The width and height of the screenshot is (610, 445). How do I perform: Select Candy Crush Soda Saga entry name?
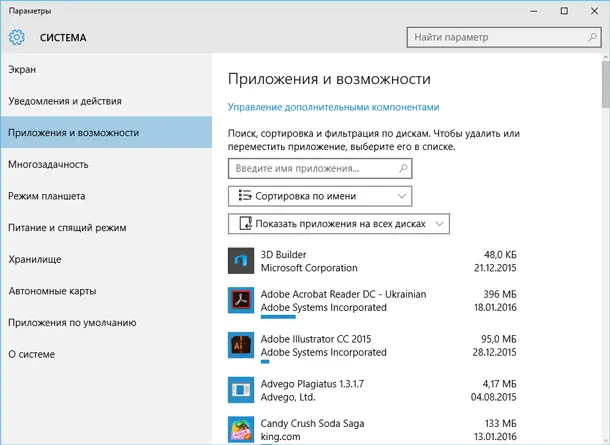[x=312, y=423]
